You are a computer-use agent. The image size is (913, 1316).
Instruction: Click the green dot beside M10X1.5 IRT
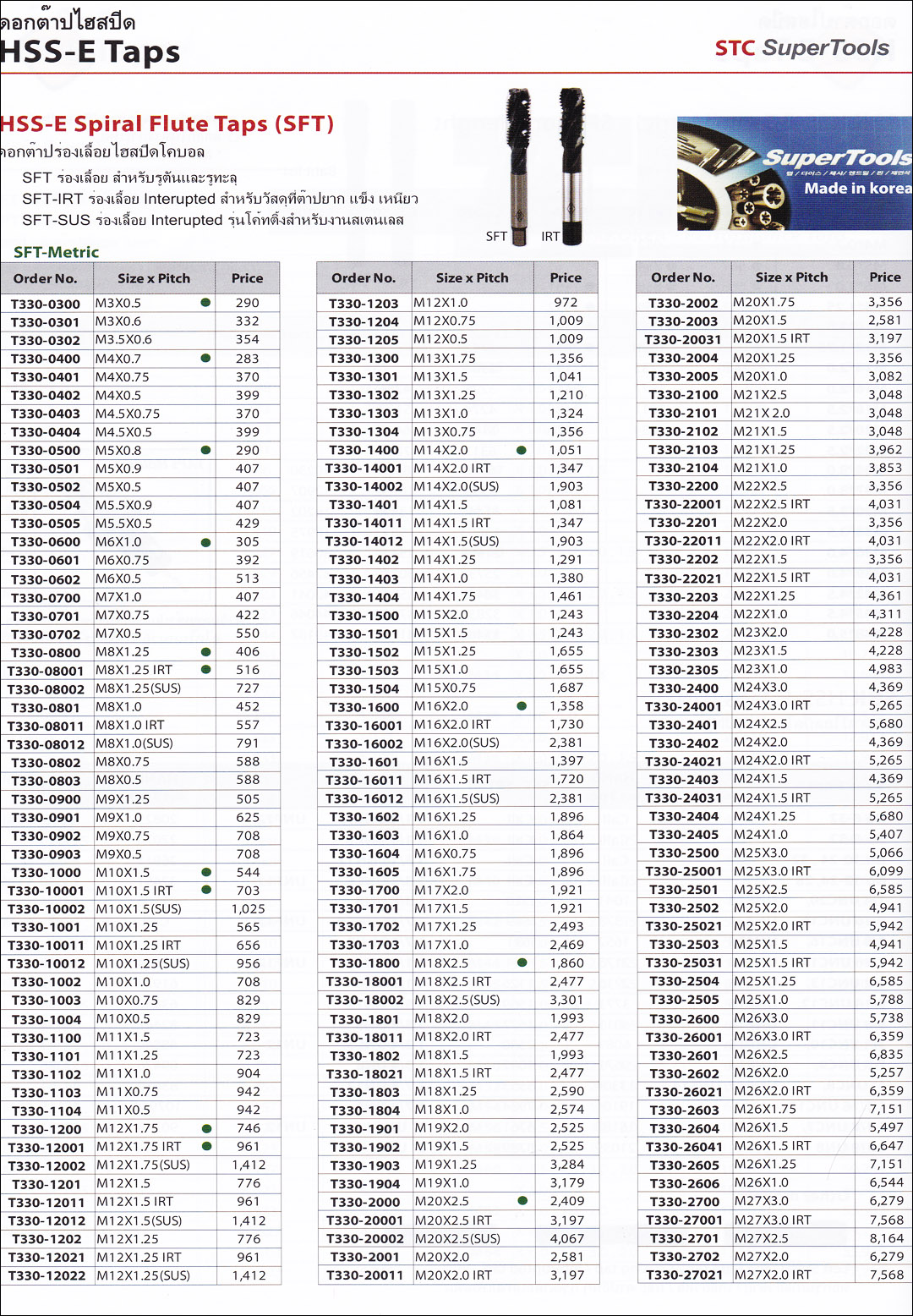(x=205, y=890)
